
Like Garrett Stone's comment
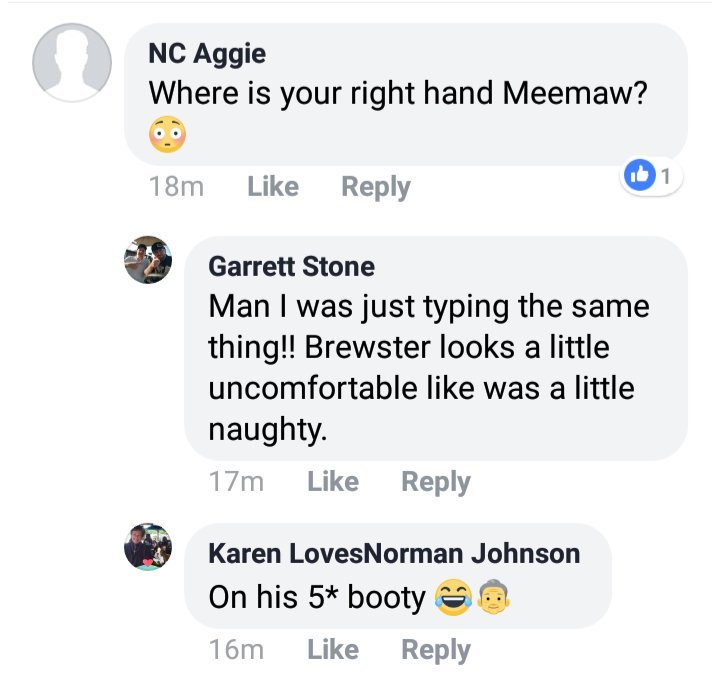332,482
